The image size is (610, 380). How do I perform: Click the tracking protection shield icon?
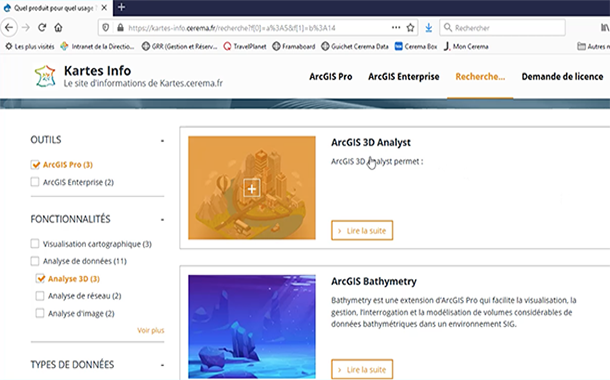(x=105, y=28)
